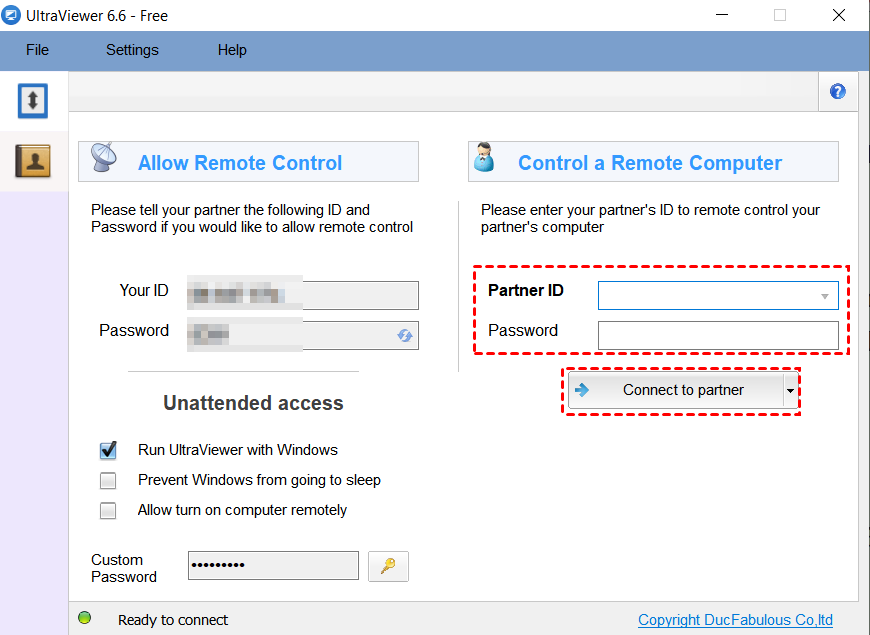Open the contacts address book icon
The height and width of the screenshot is (635, 870).
(33, 161)
